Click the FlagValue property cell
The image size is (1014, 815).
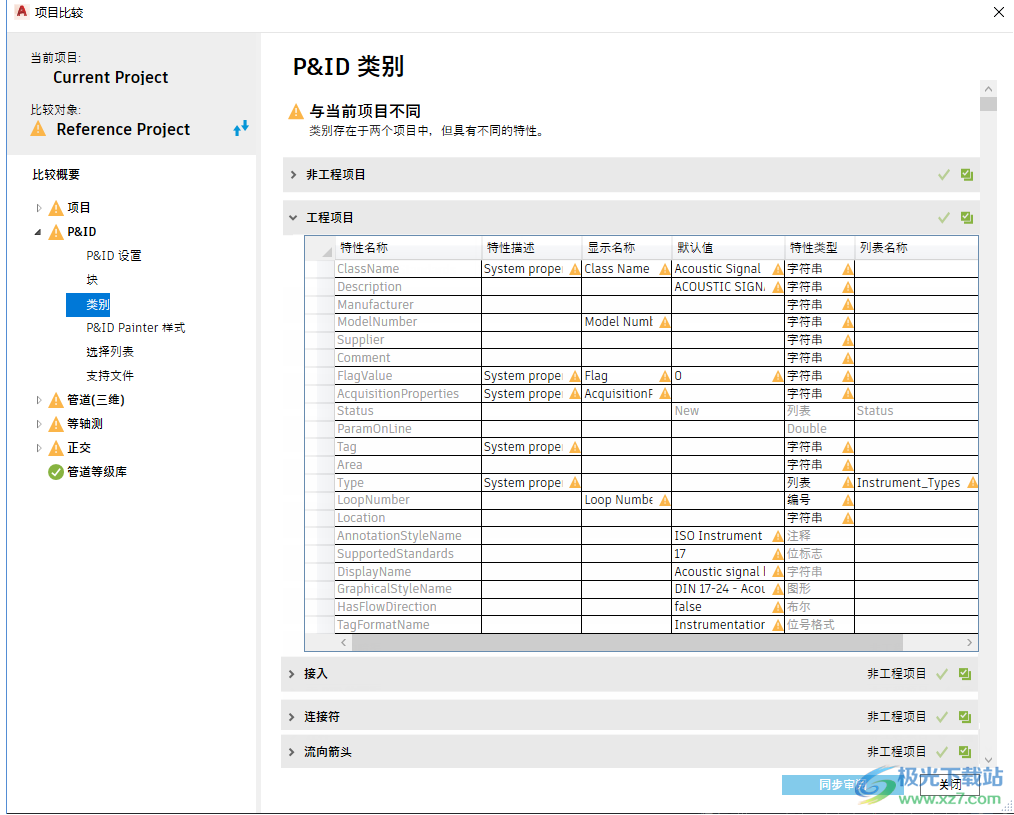tap(408, 376)
